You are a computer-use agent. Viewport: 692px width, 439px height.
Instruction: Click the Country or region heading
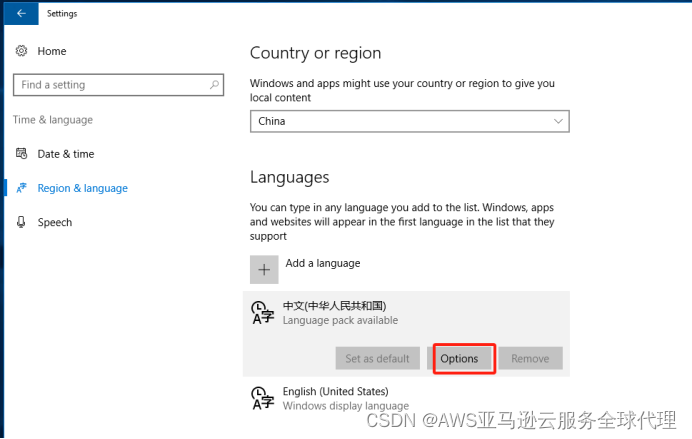tap(316, 53)
